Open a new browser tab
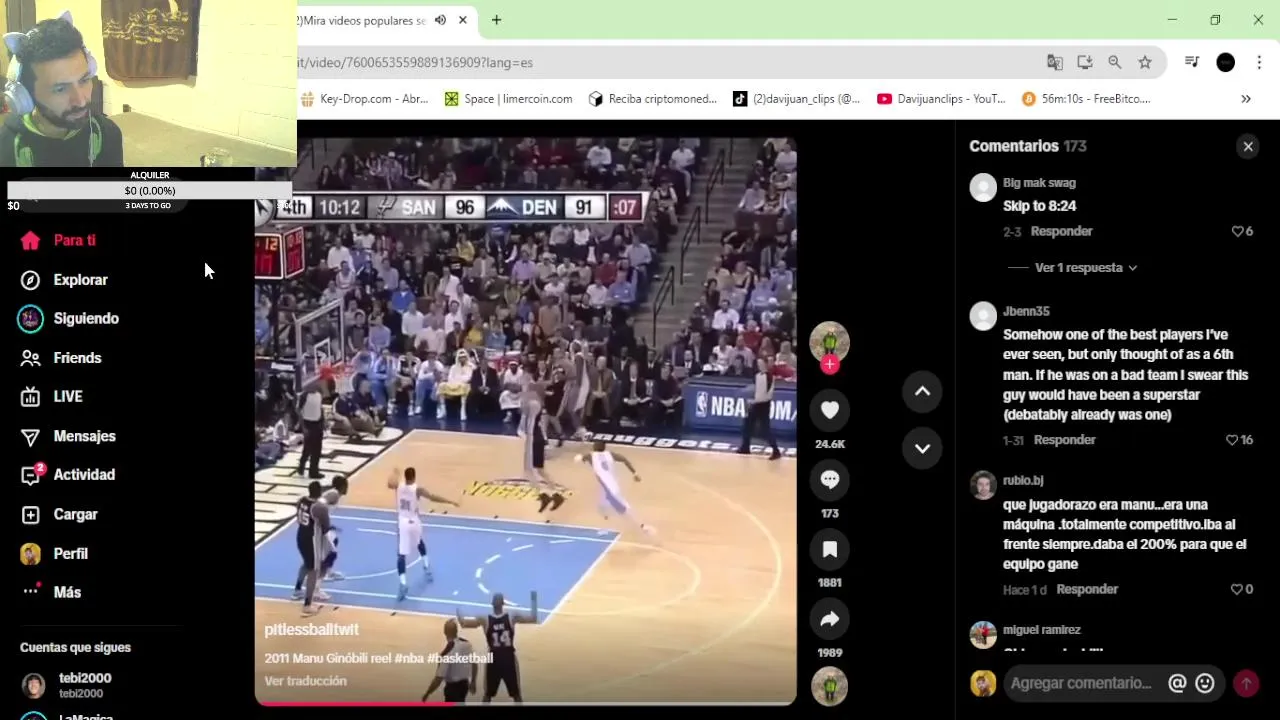This screenshot has height=720, width=1280. [496, 20]
